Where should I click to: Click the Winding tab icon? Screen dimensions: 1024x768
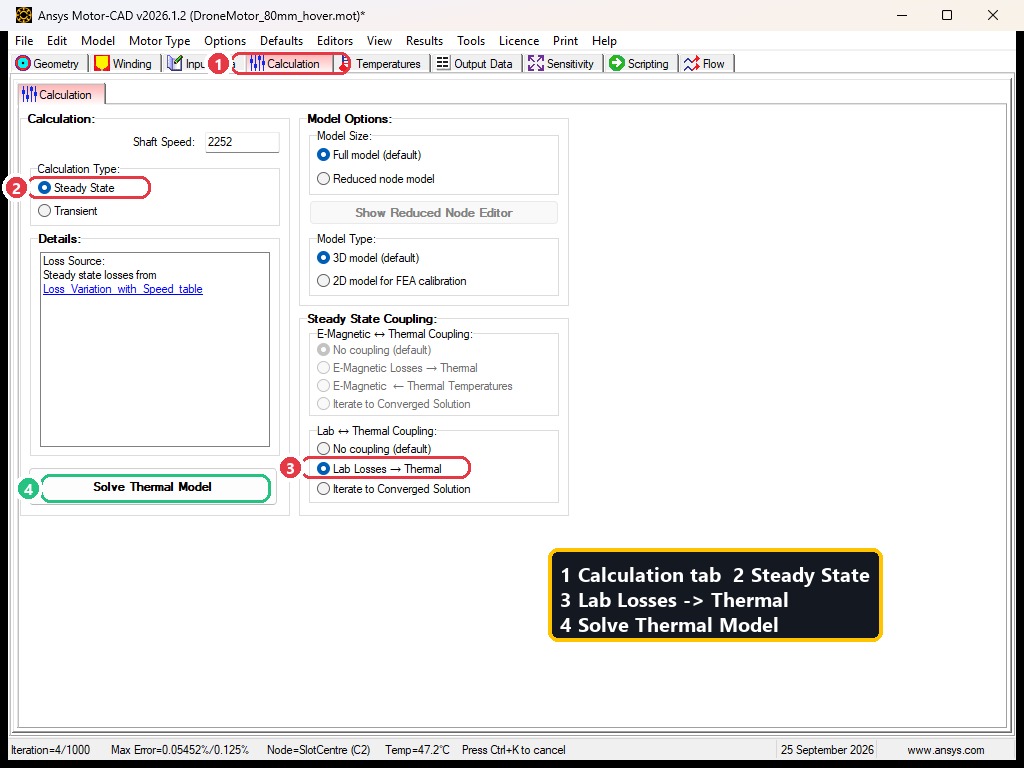[102, 63]
